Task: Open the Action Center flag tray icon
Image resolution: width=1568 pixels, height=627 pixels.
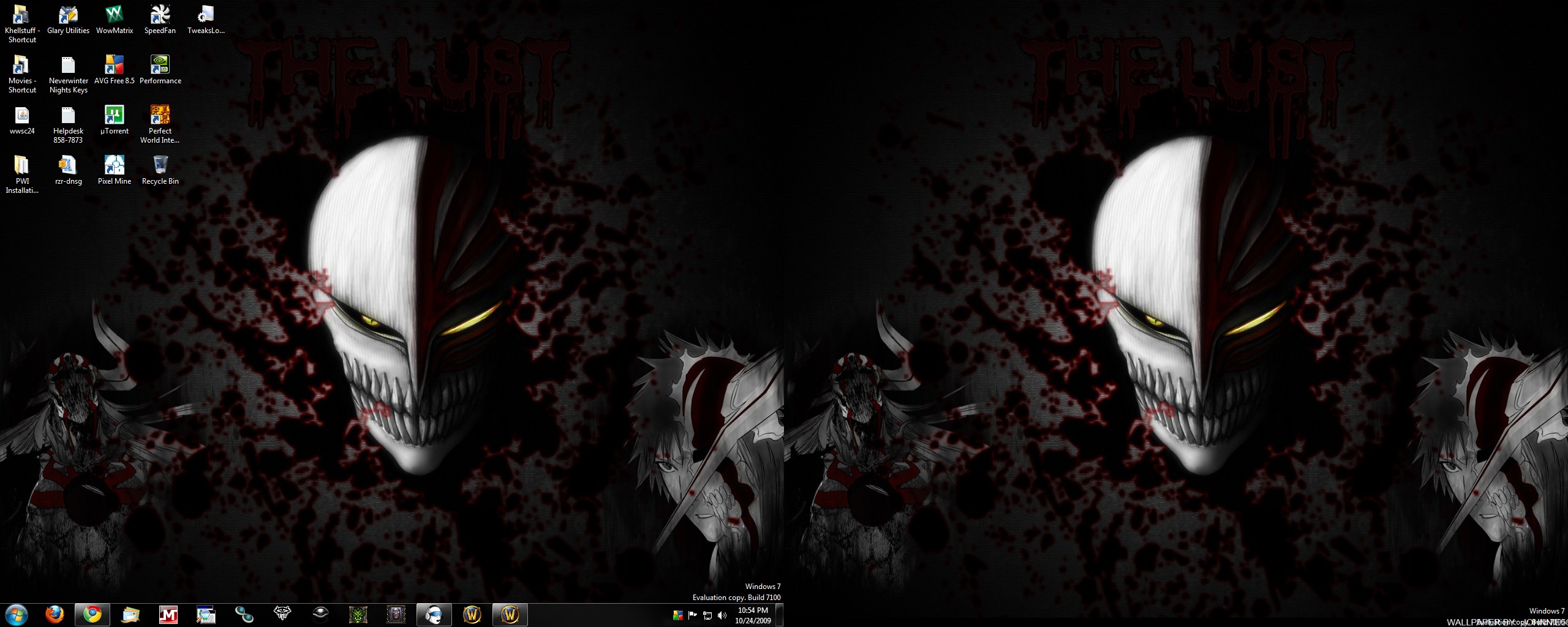Action: [693, 615]
